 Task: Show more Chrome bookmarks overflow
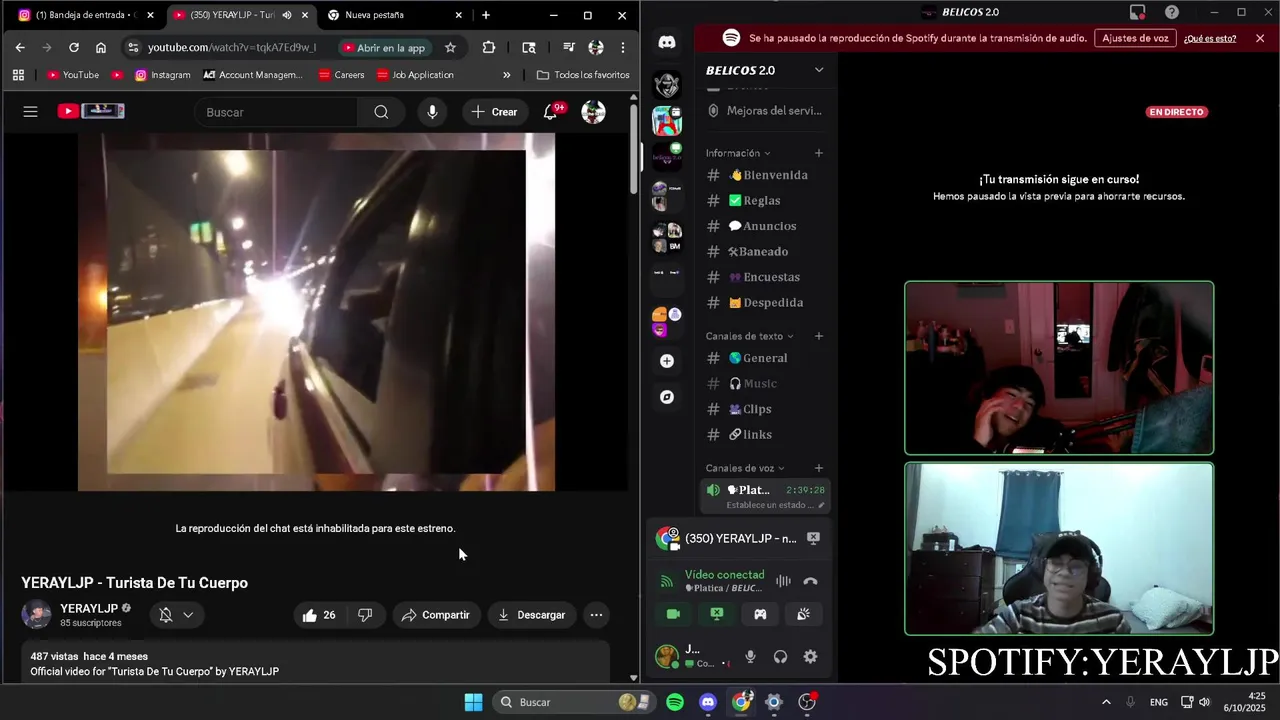pos(506,75)
